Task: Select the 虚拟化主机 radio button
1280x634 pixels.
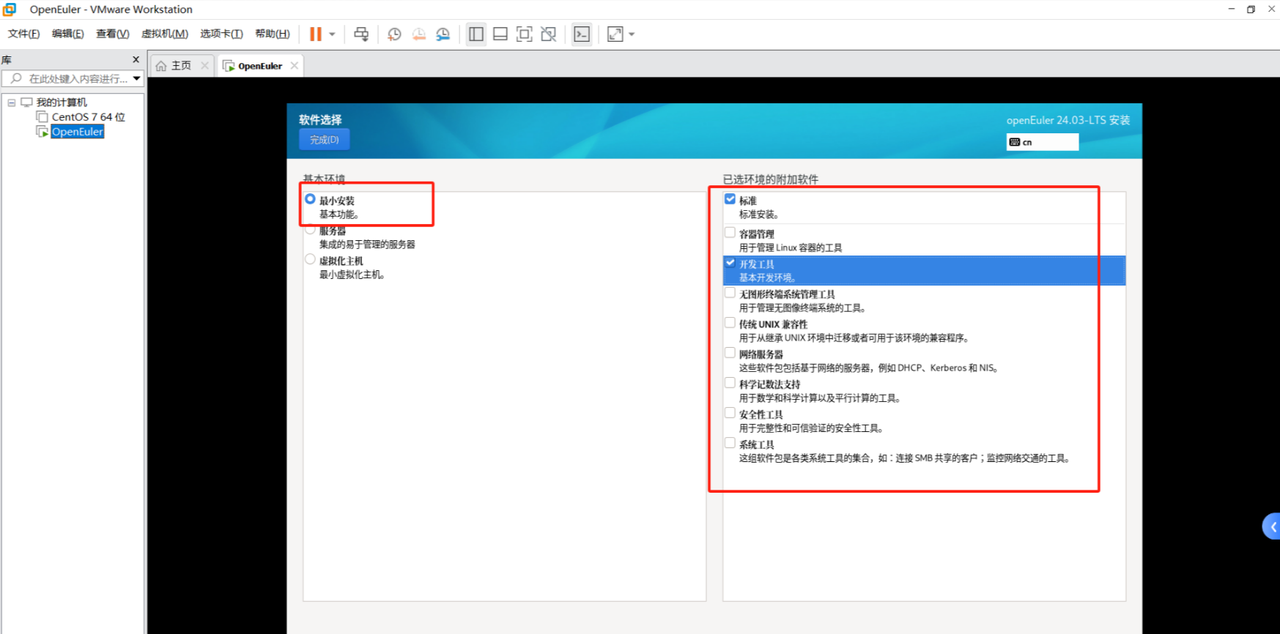Action: [x=310, y=260]
